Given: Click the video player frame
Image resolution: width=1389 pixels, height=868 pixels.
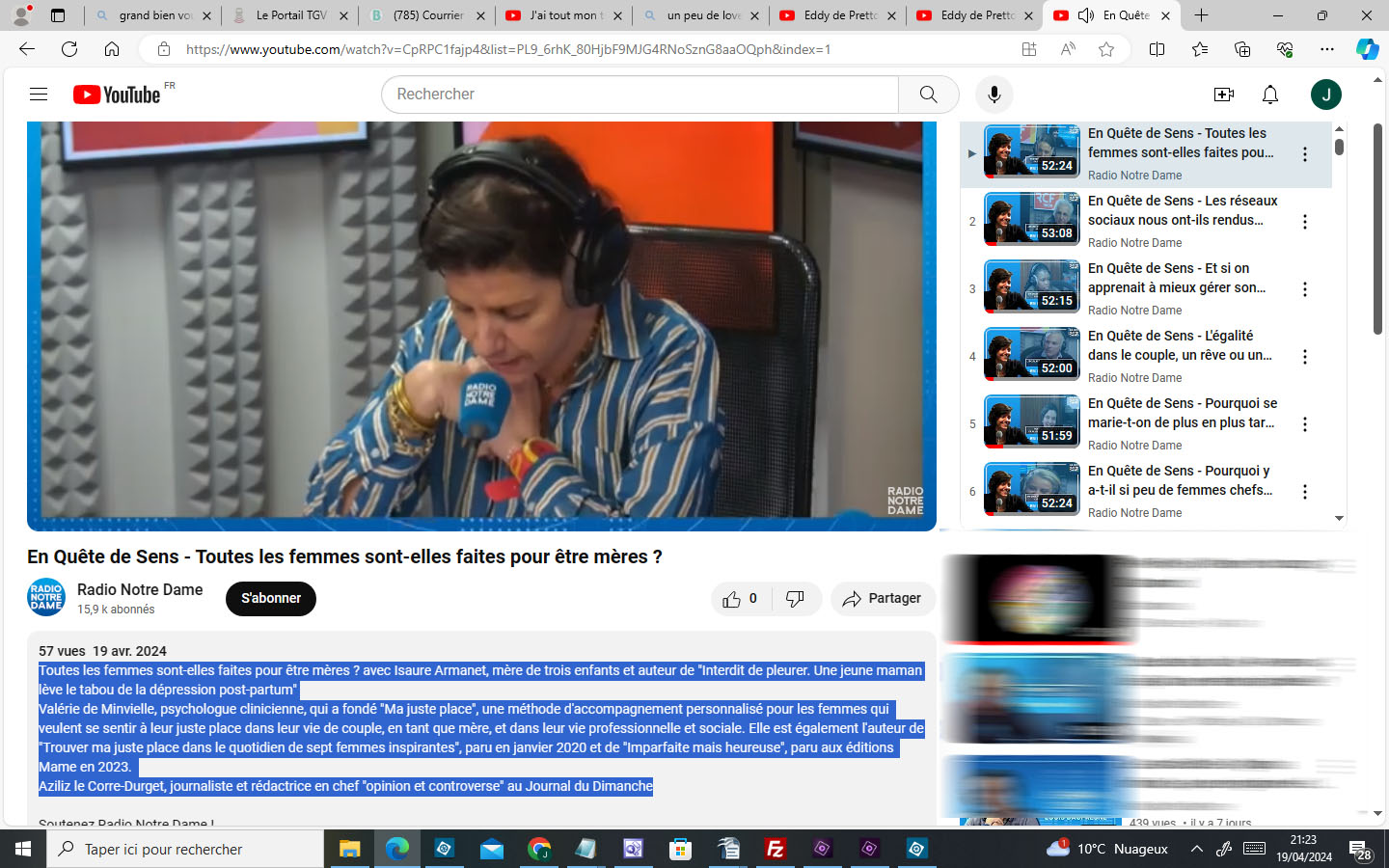Looking at the screenshot, I should click(481, 326).
